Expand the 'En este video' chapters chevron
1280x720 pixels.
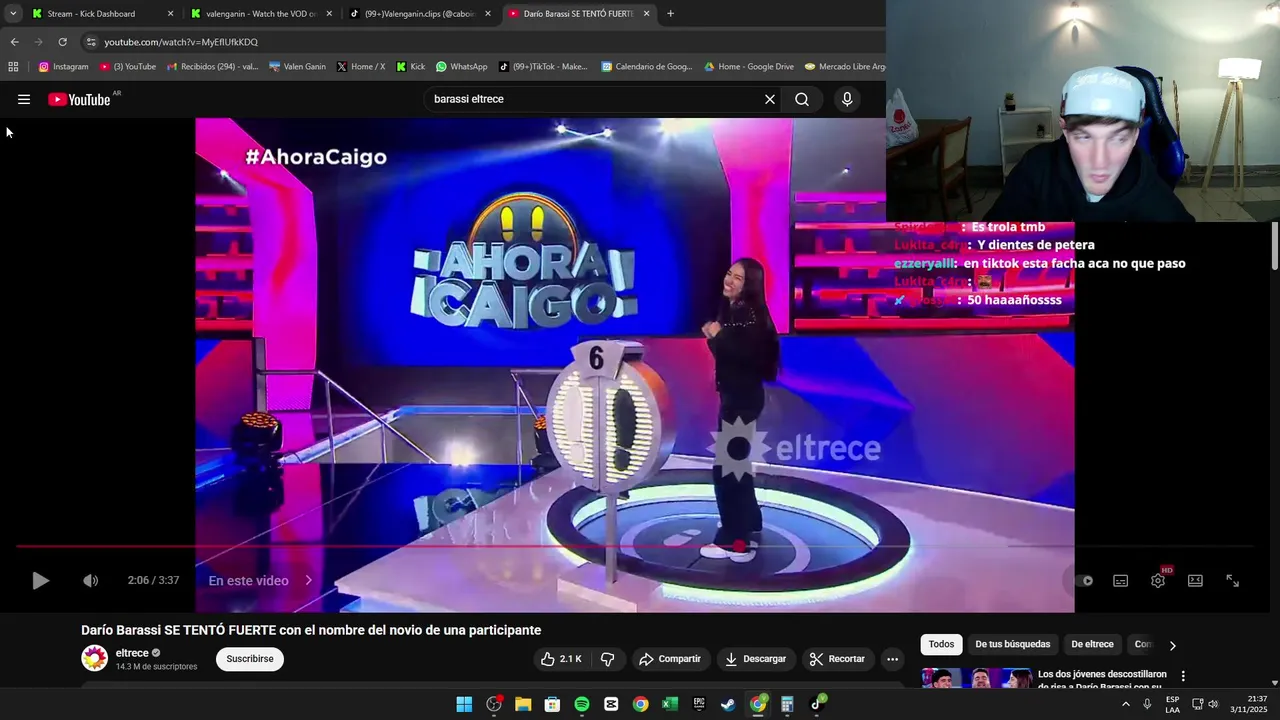click(x=308, y=580)
